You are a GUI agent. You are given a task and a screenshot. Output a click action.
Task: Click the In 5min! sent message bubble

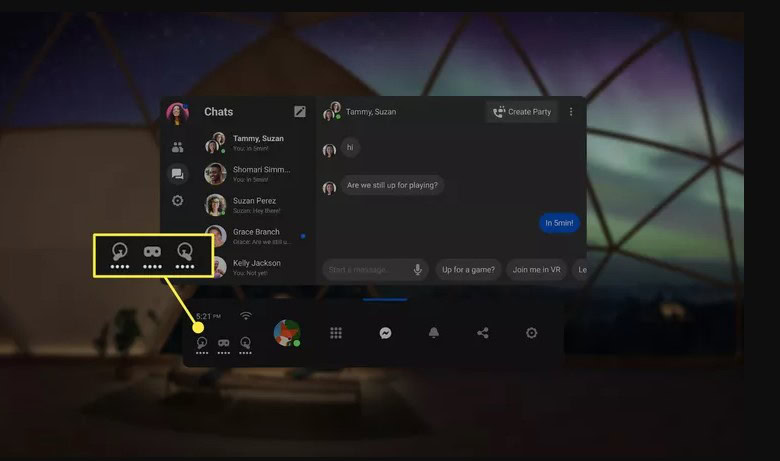pos(559,223)
